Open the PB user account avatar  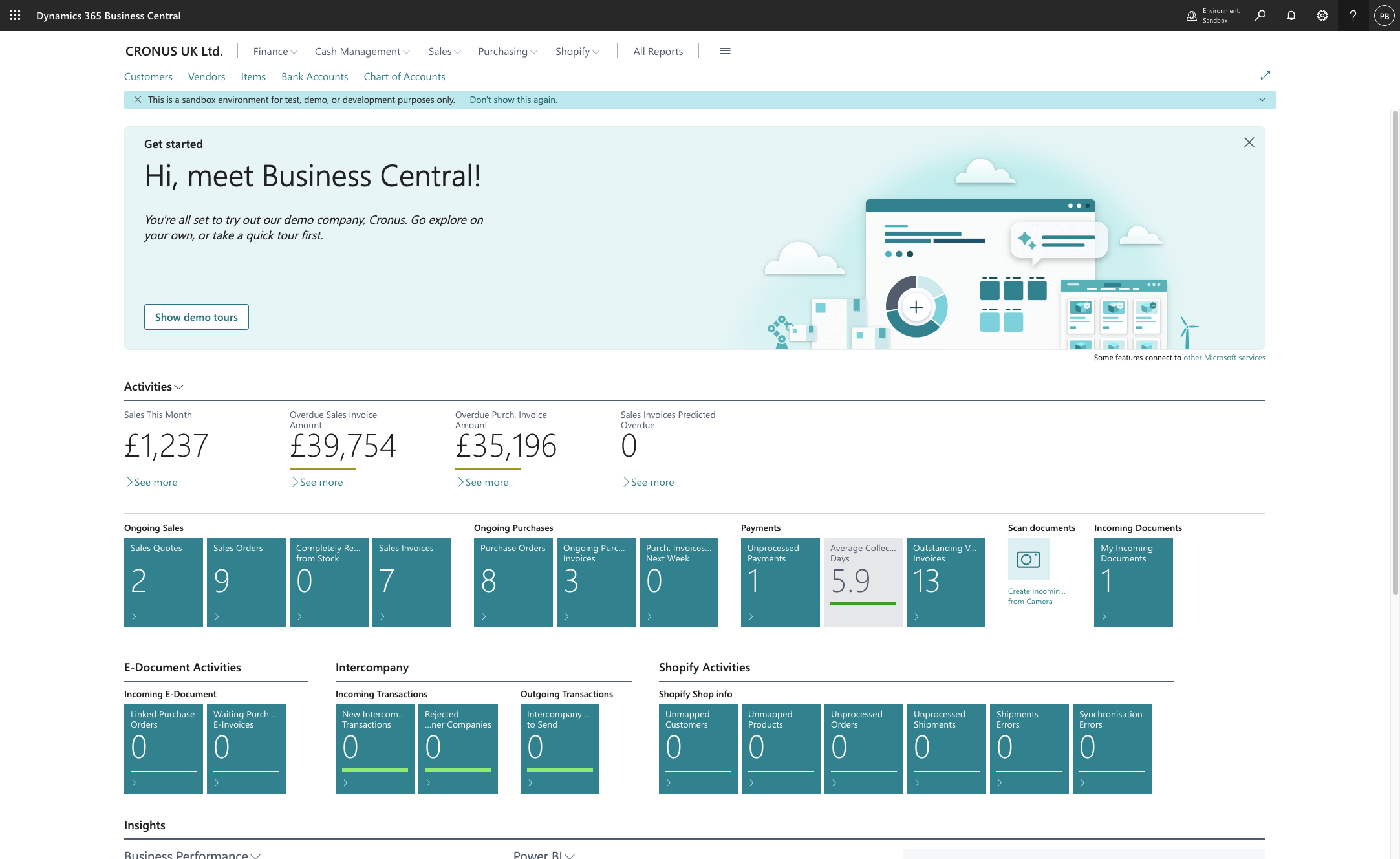pyautogui.click(x=1384, y=16)
